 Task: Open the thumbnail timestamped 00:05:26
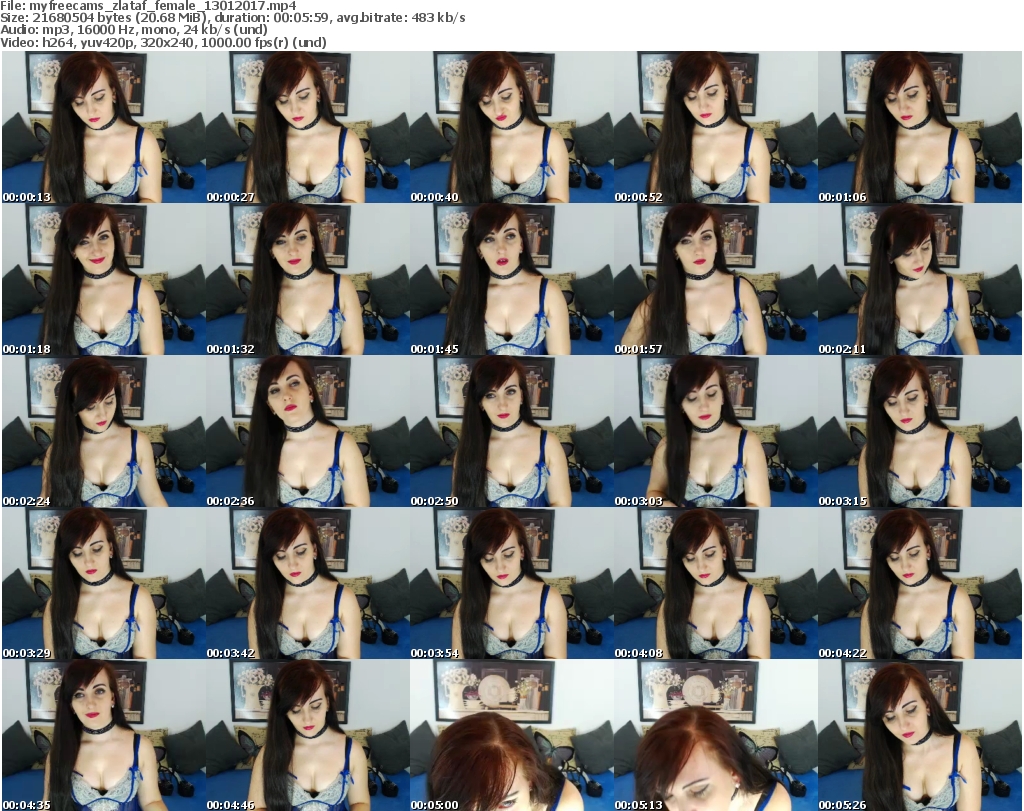920,735
